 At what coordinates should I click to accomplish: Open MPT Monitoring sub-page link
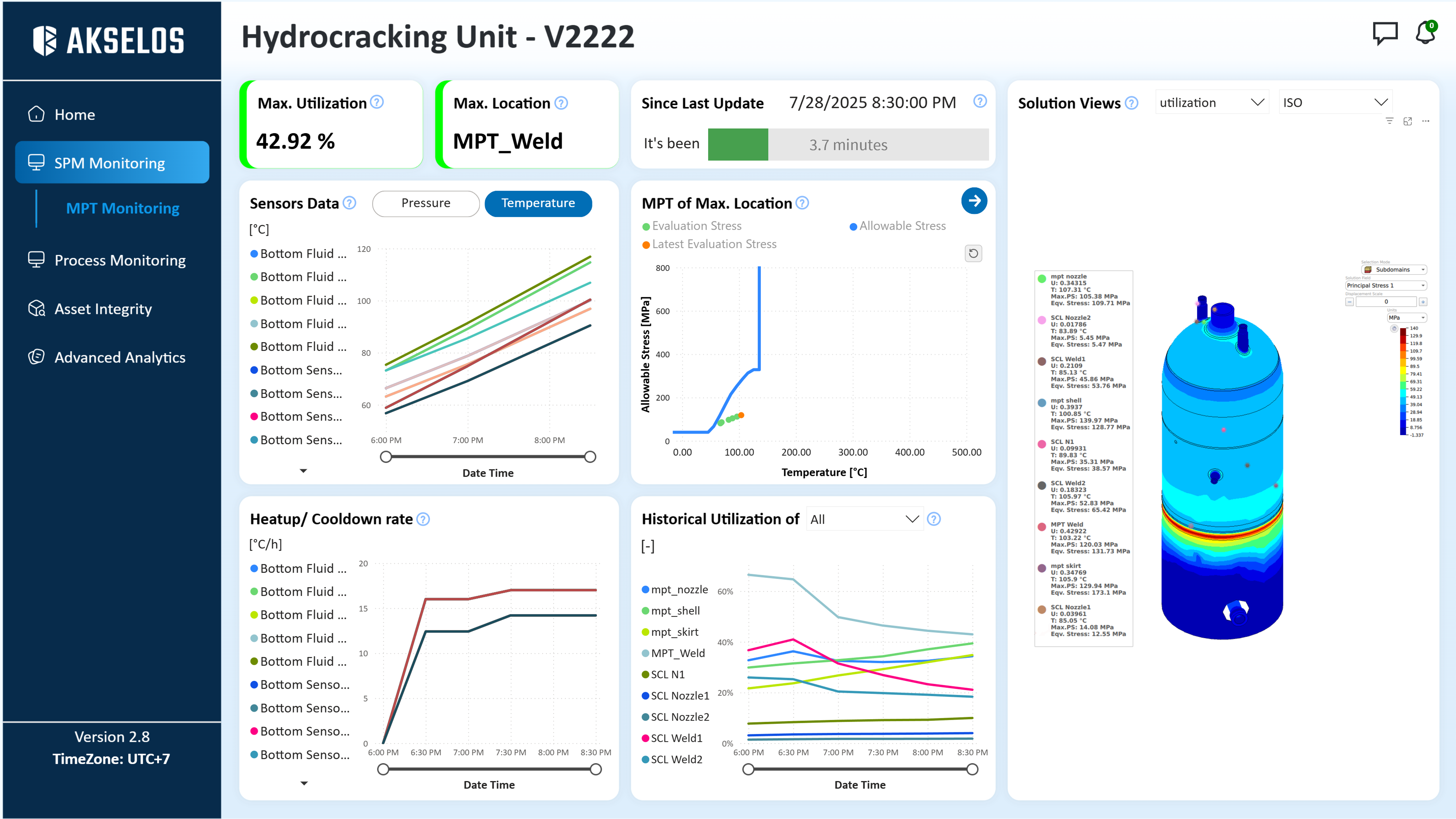point(123,208)
